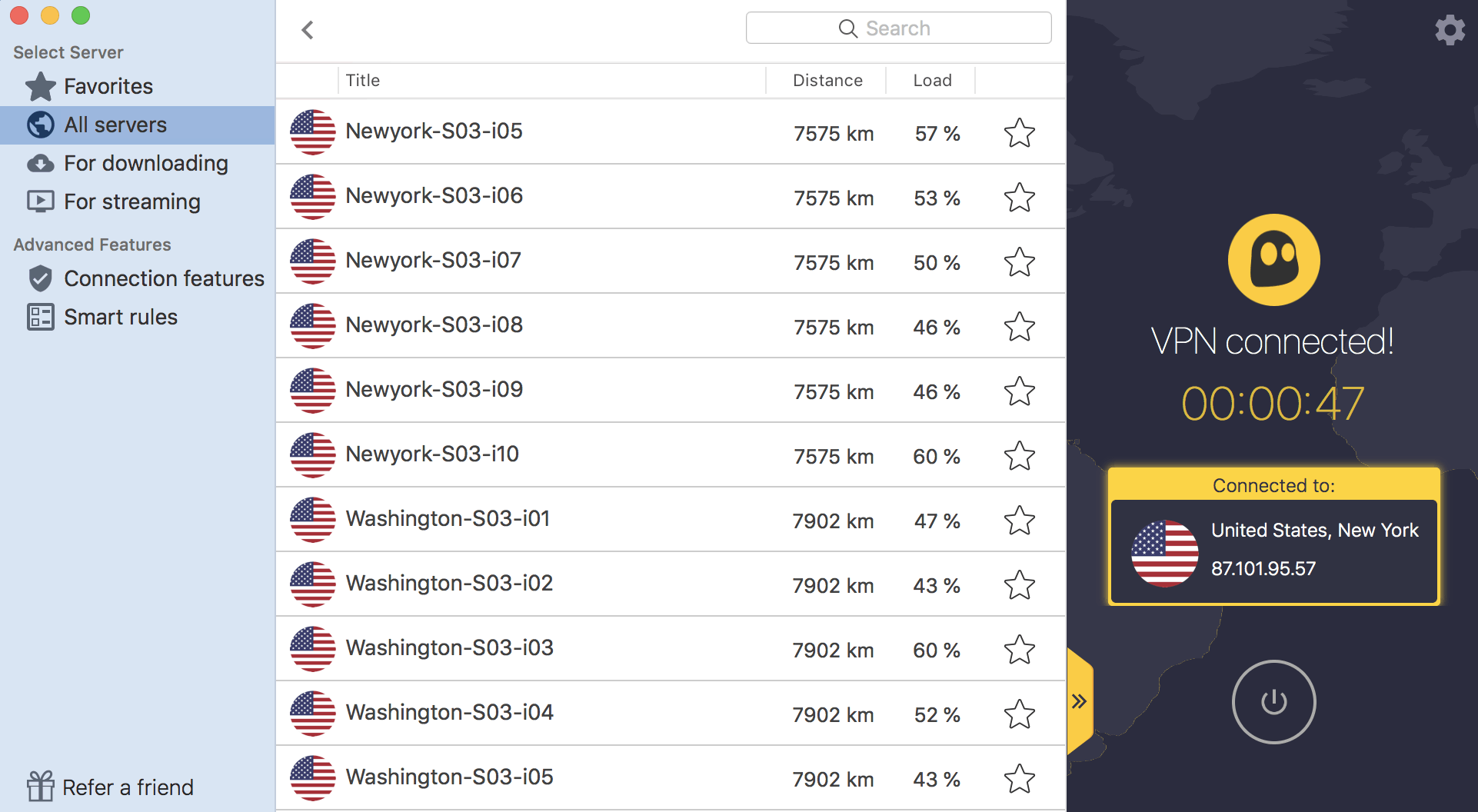
Task: Collapse panel with yellow double-arrow tab
Action: click(1080, 701)
